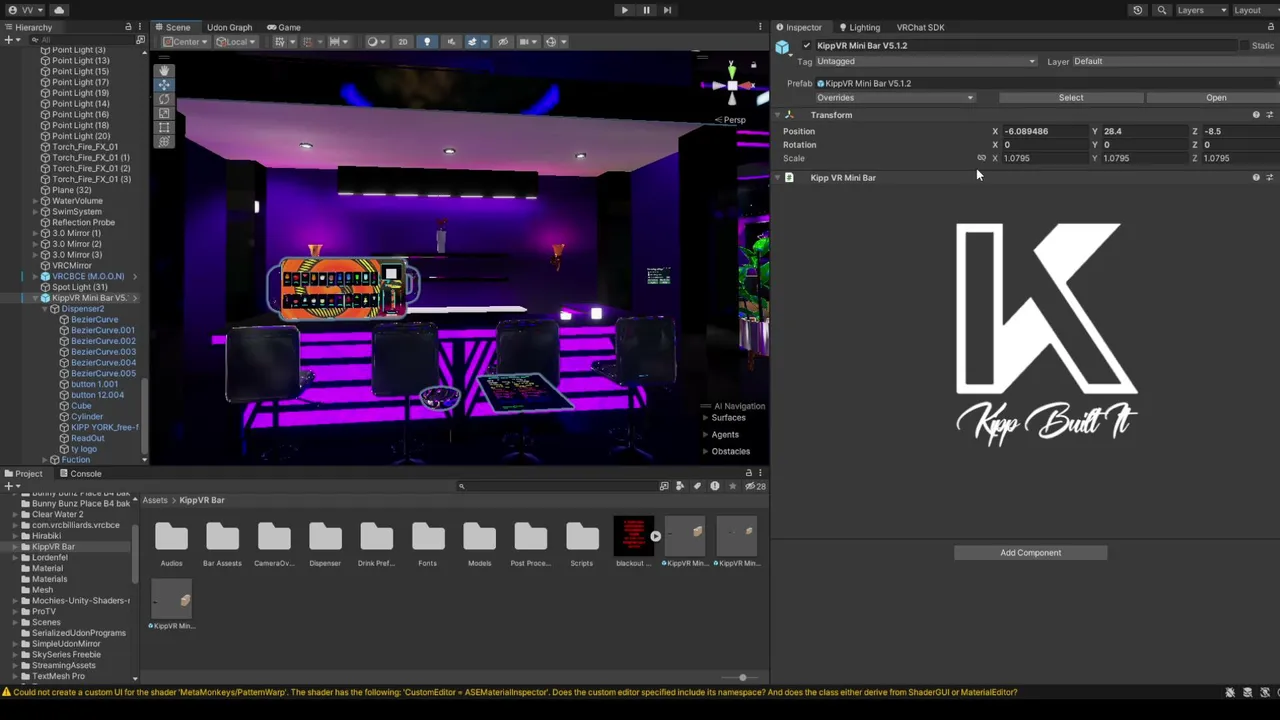Select the Scale tool in Scene
Screen dimensions: 1280x720
164,113
